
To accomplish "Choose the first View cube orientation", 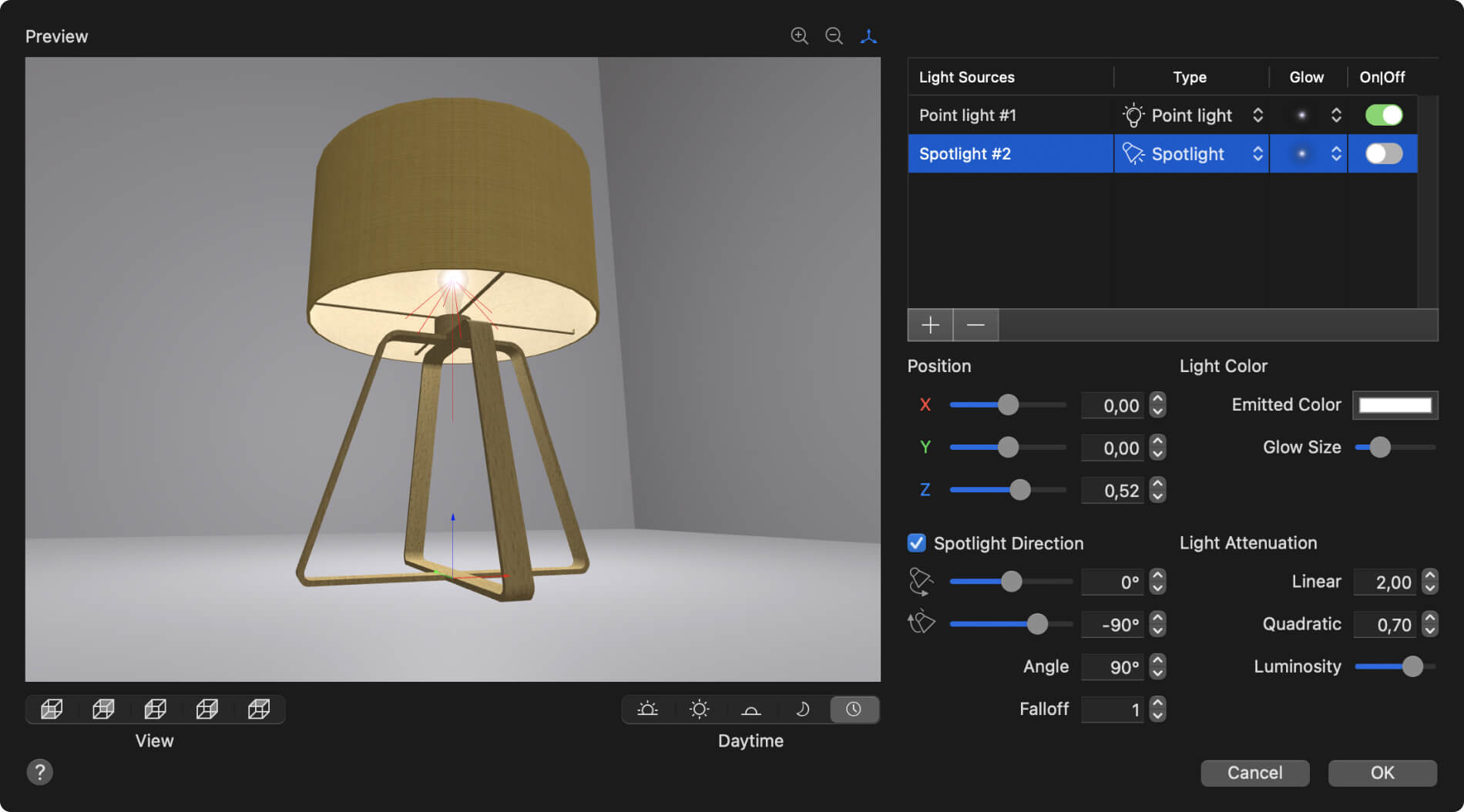I will tap(51, 709).
